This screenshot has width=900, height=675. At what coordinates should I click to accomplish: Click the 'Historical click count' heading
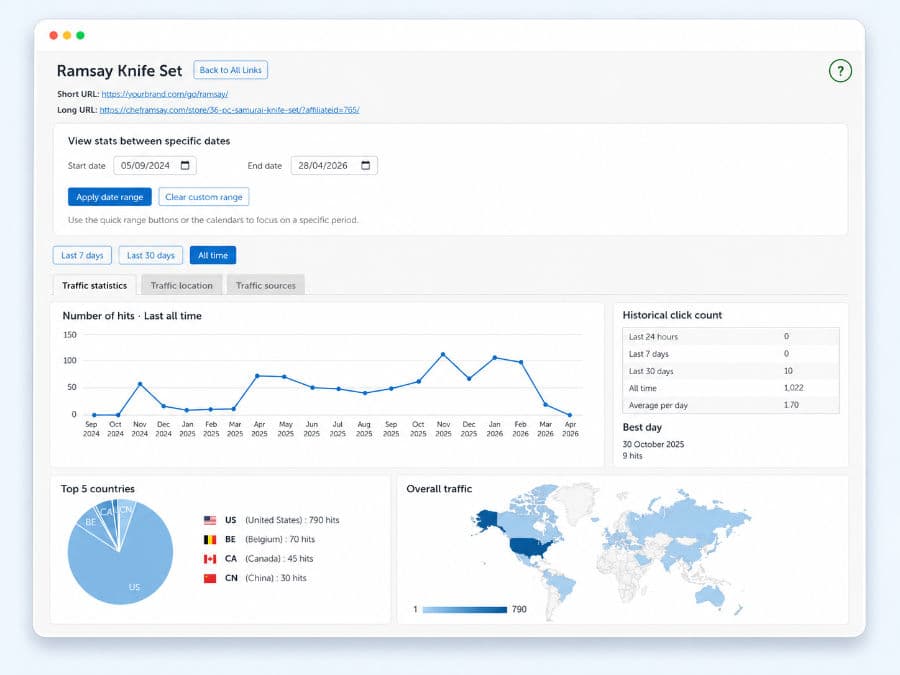[672, 315]
